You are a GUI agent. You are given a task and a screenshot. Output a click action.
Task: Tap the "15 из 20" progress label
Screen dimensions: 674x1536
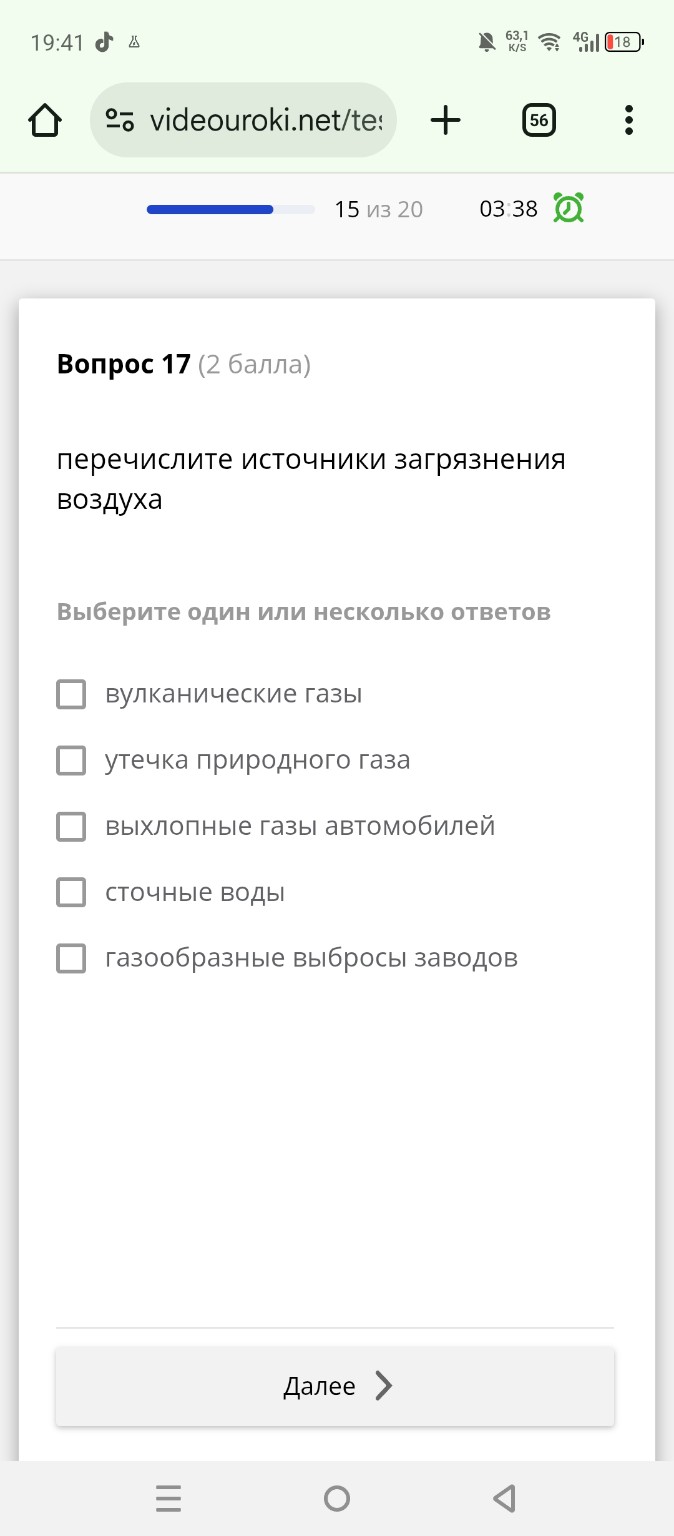379,209
